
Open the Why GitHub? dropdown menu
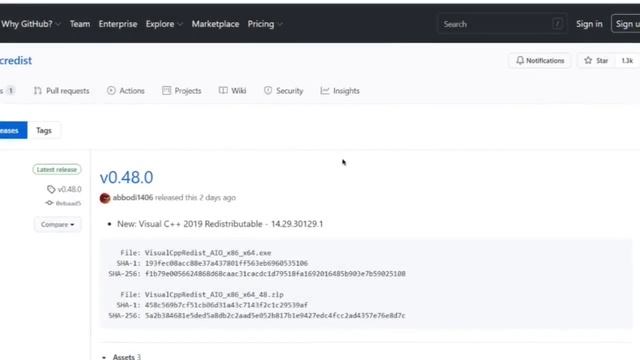[x=31, y=24]
